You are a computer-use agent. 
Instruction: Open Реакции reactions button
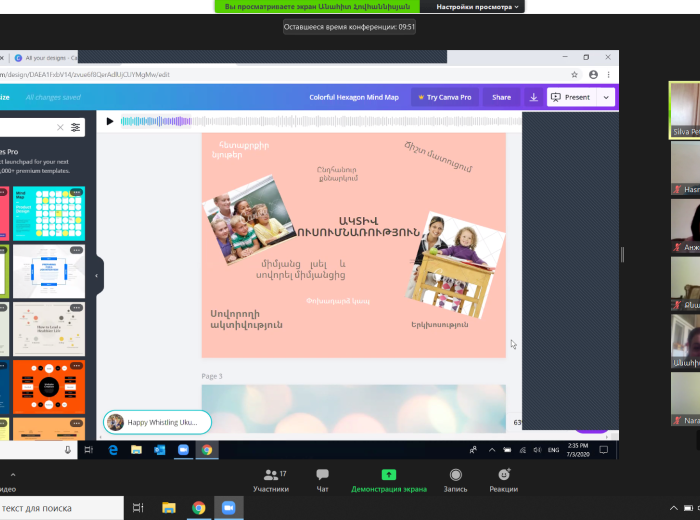504,481
